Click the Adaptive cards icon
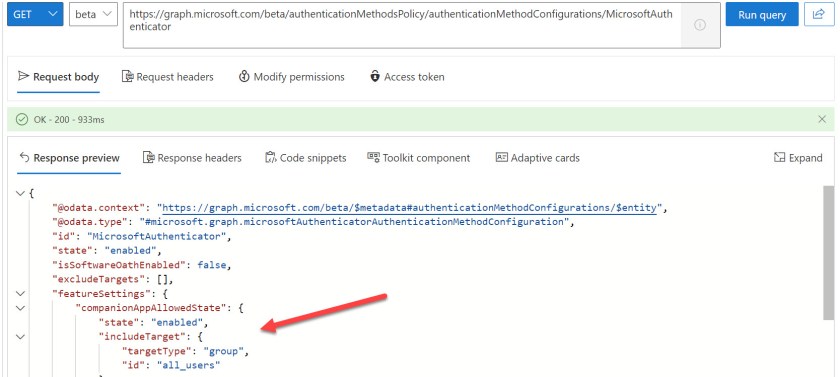 [501, 157]
